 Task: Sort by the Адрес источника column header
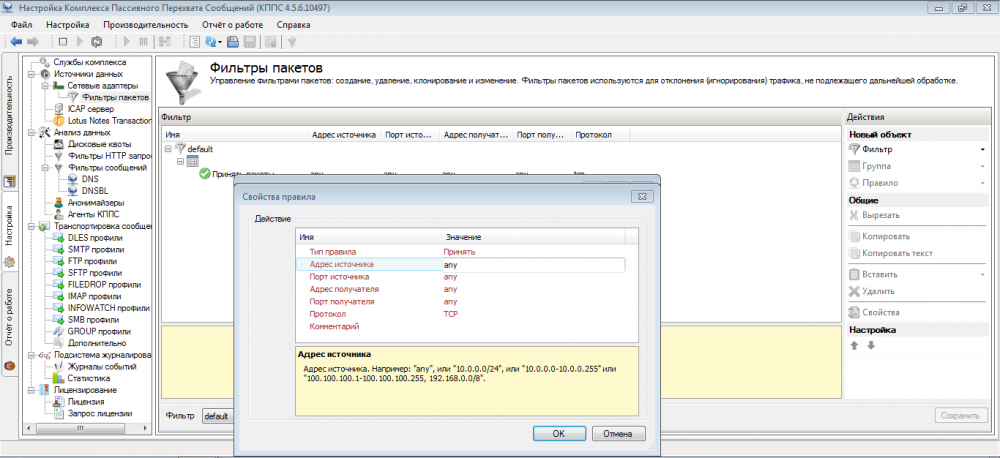pos(344,135)
